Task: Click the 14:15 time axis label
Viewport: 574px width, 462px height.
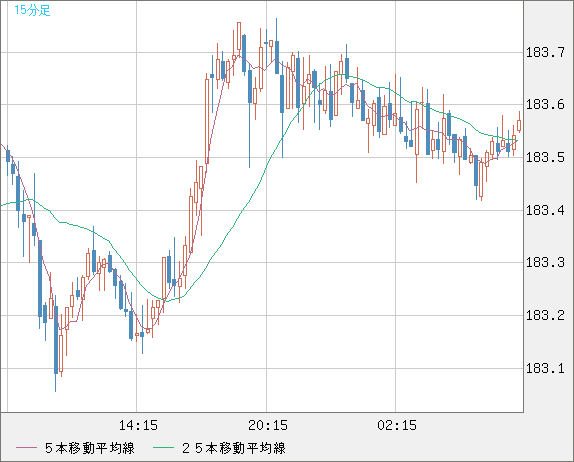Action: [x=138, y=425]
